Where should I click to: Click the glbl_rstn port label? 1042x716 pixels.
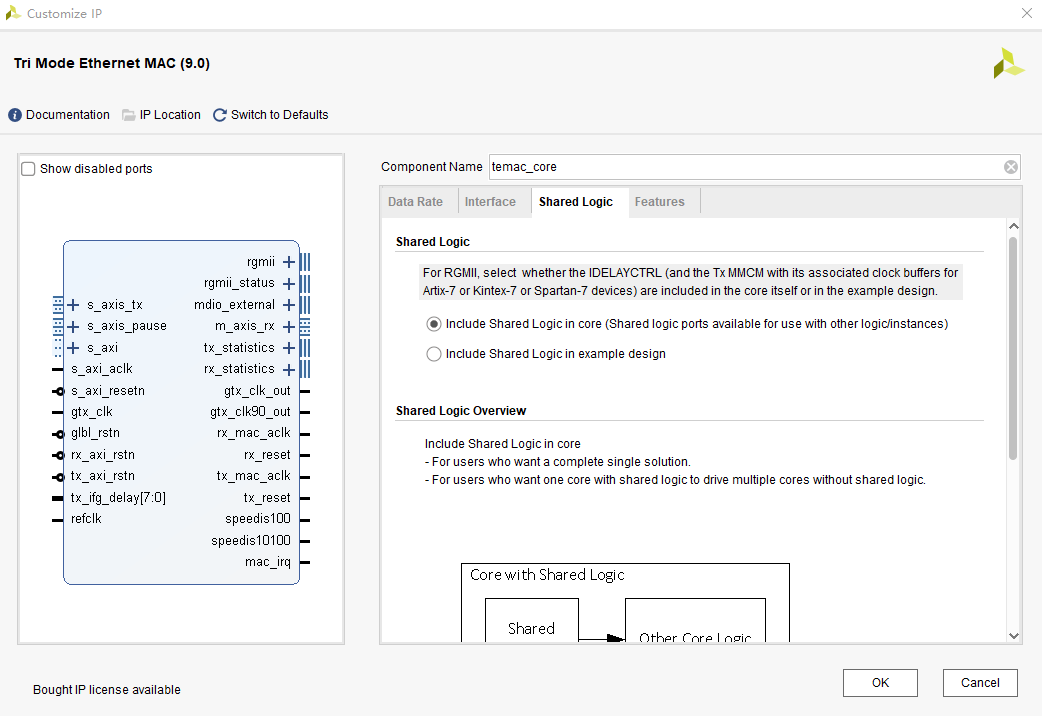click(x=95, y=433)
